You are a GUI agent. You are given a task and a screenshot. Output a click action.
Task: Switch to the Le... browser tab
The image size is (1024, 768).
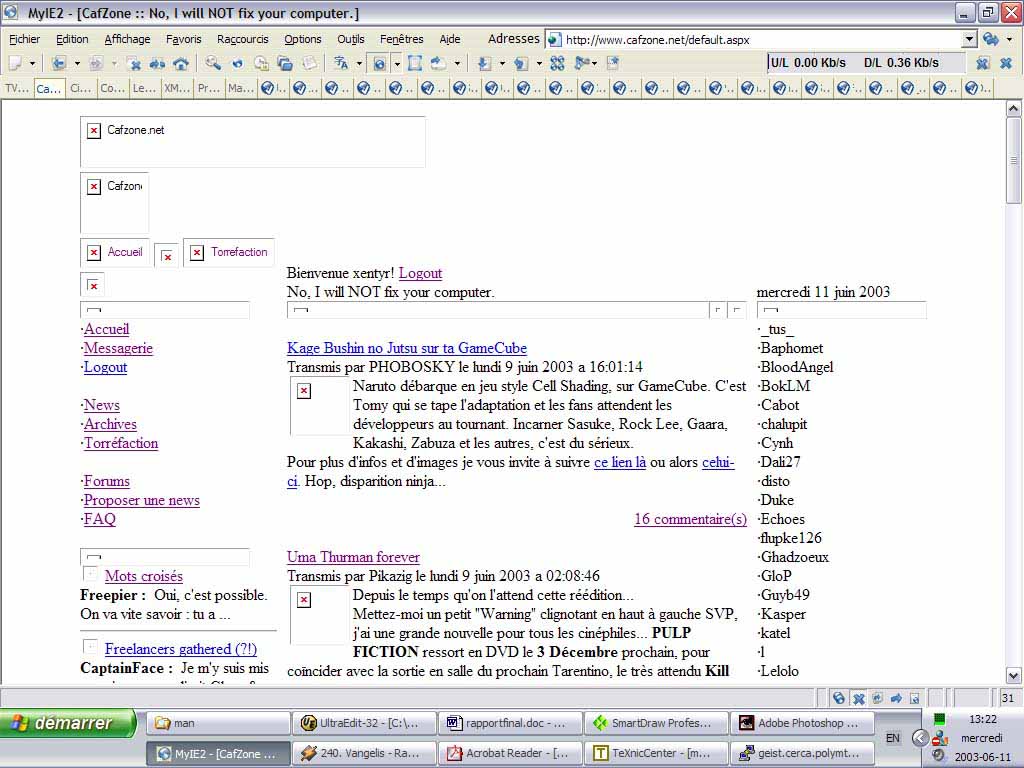click(x=144, y=88)
